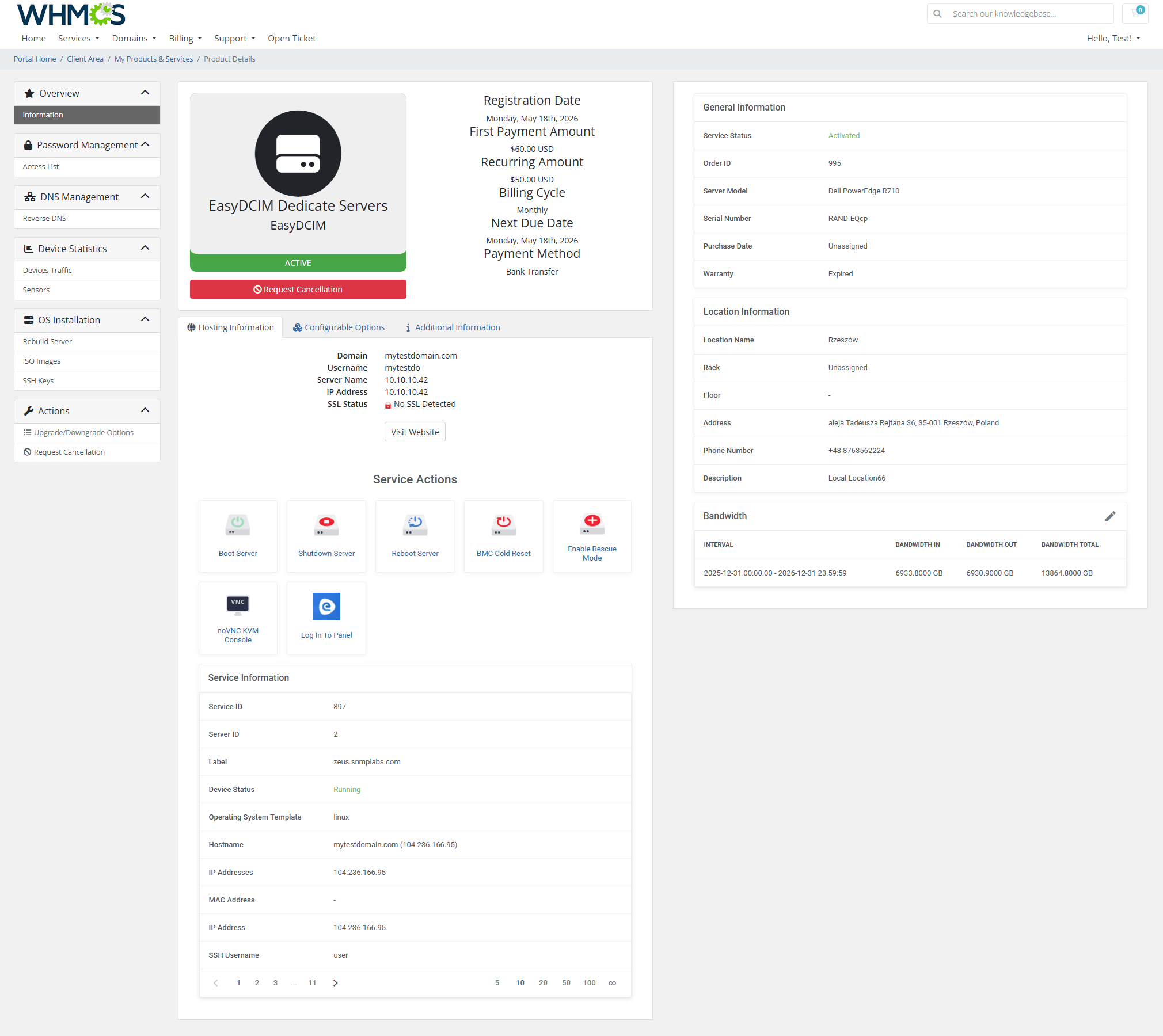Go to page 2 of Service Information

pyautogui.click(x=257, y=983)
